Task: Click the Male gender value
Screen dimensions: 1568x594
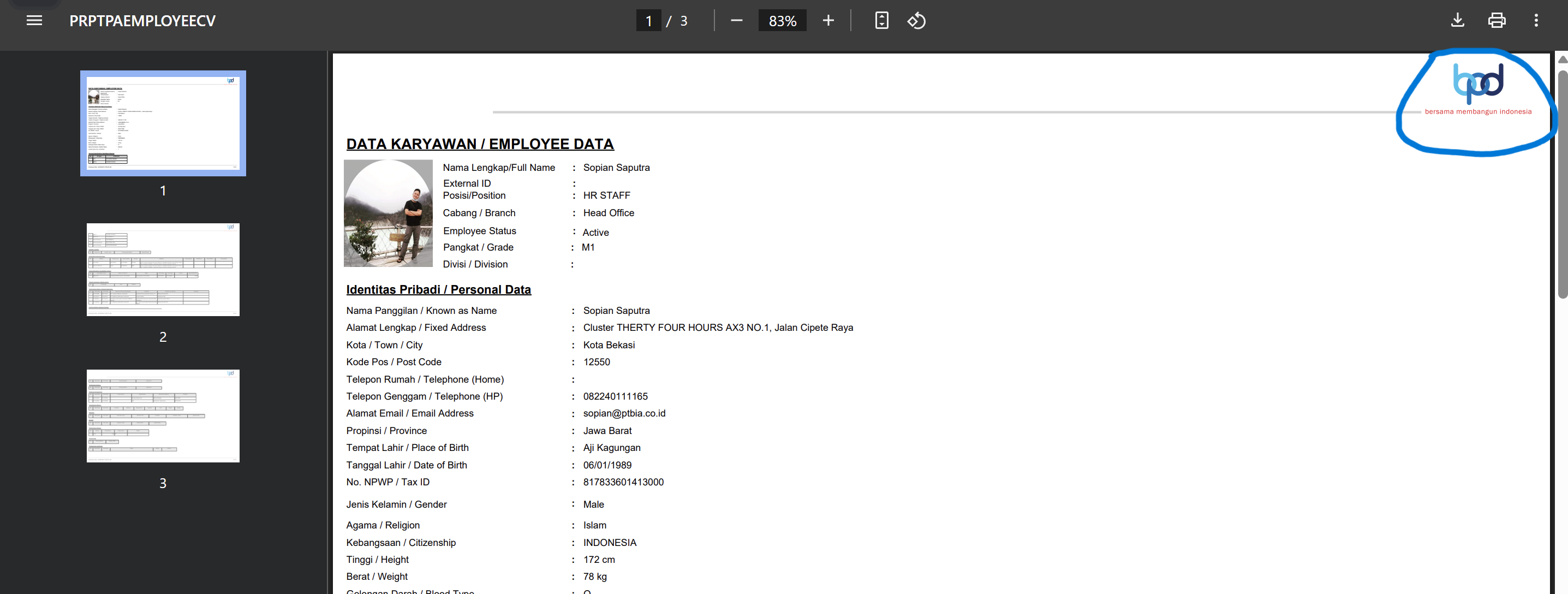Action: pyautogui.click(x=593, y=504)
